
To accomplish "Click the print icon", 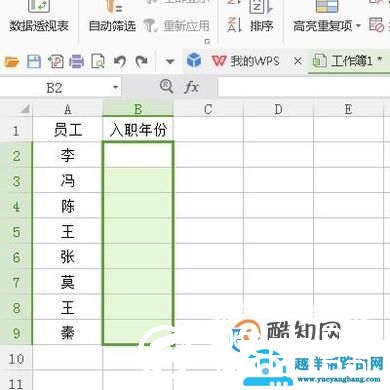I will [77, 62].
